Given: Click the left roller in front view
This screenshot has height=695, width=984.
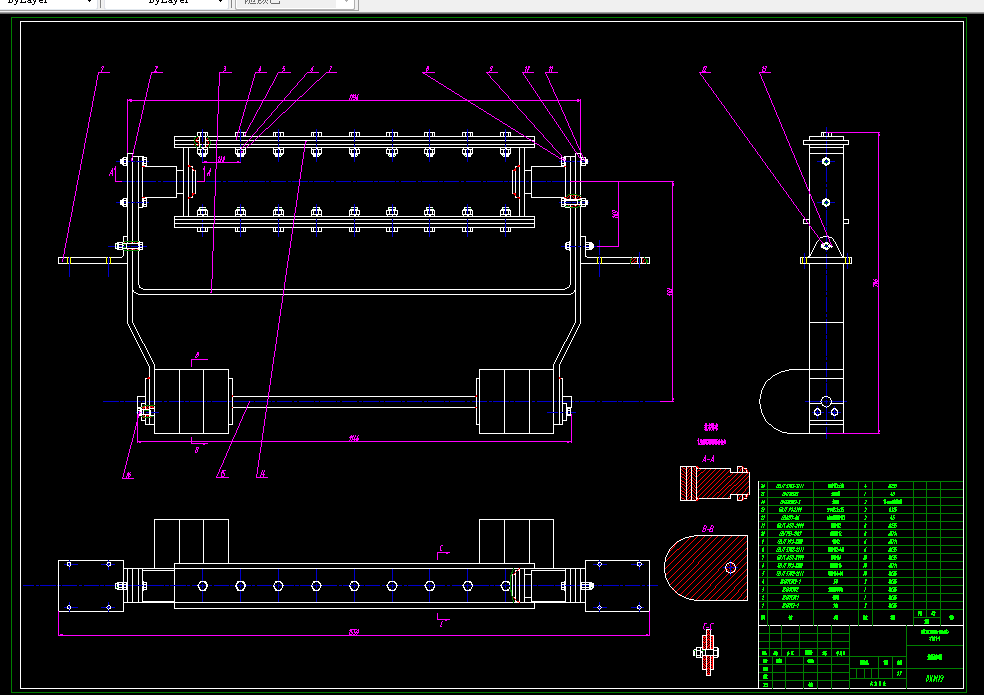Looking at the screenshot, I should click(x=191, y=401).
